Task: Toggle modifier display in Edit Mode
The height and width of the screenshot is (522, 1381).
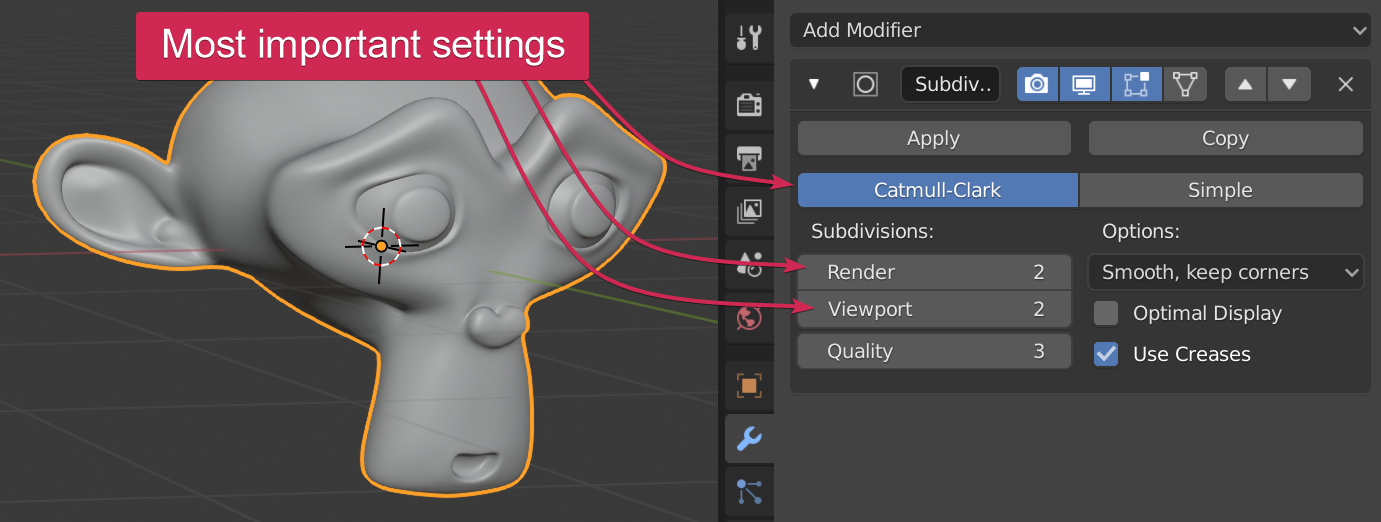Action: (x=1136, y=84)
